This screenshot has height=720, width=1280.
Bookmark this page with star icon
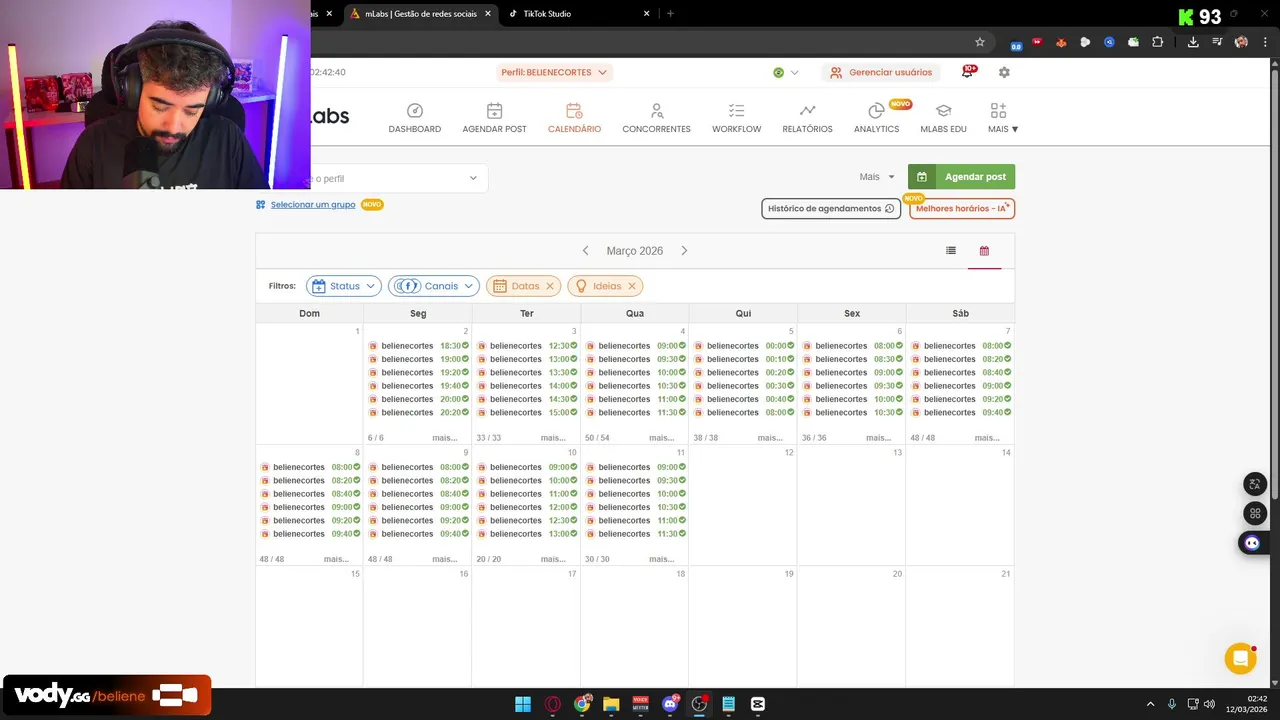[x=980, y=42]
